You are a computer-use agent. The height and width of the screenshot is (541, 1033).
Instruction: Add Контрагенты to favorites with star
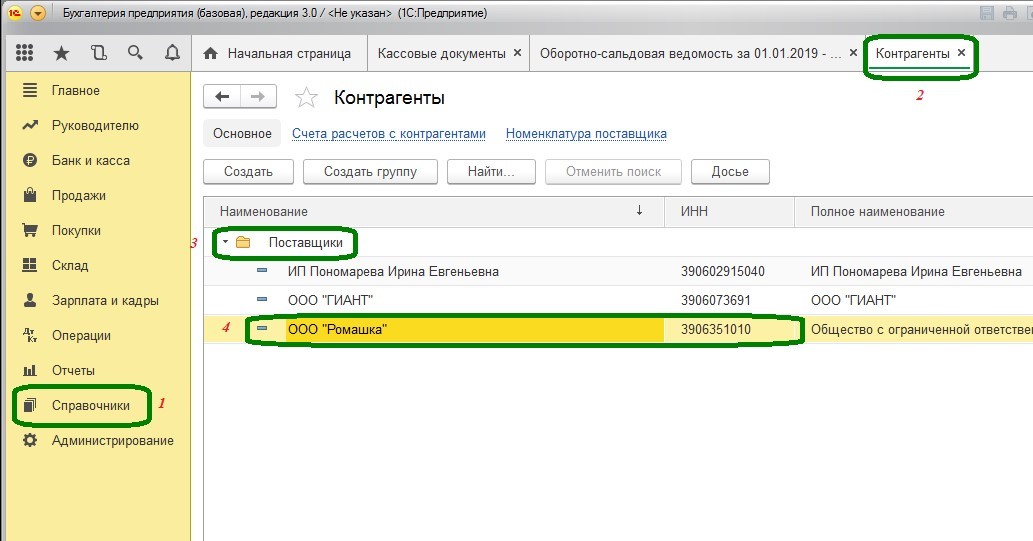306,98
